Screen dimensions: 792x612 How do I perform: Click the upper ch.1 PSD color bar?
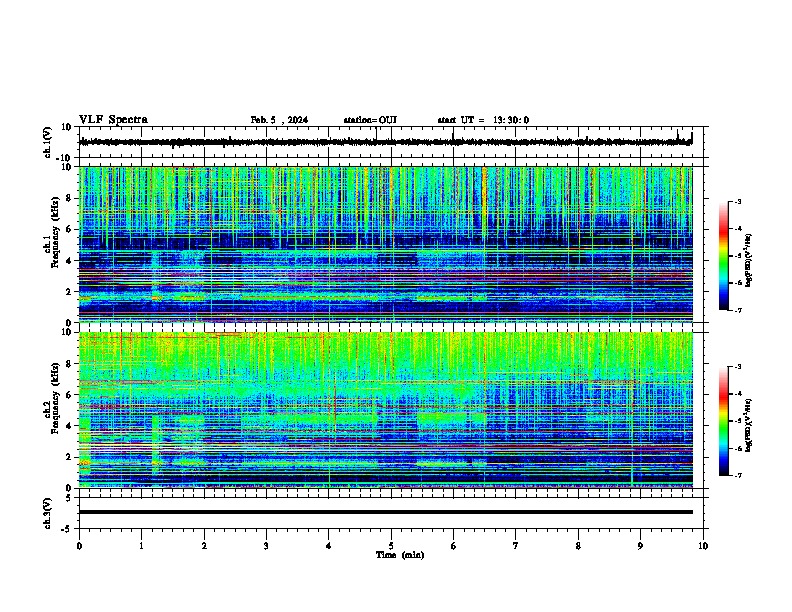pos(724,255)
